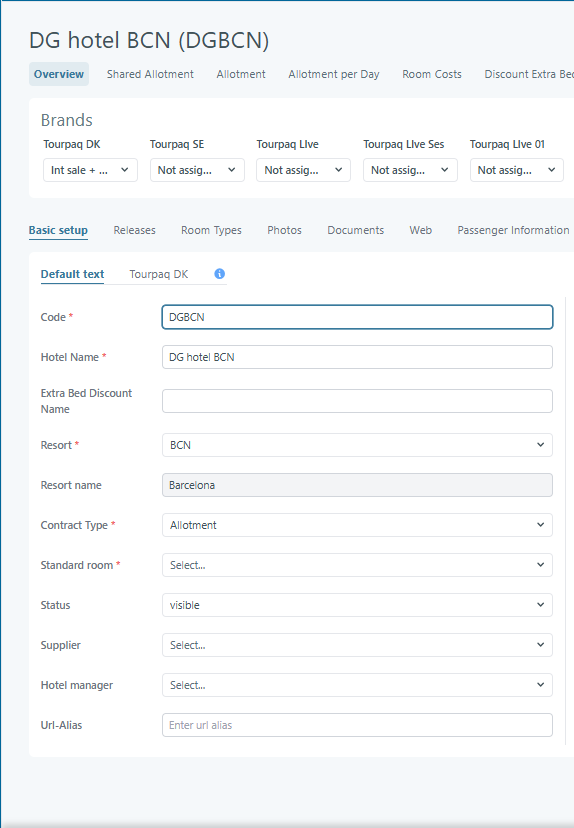The image size is (574, 828).
Task: Expand the Contract Type dropdown
Action: click(x=357, y=525)
